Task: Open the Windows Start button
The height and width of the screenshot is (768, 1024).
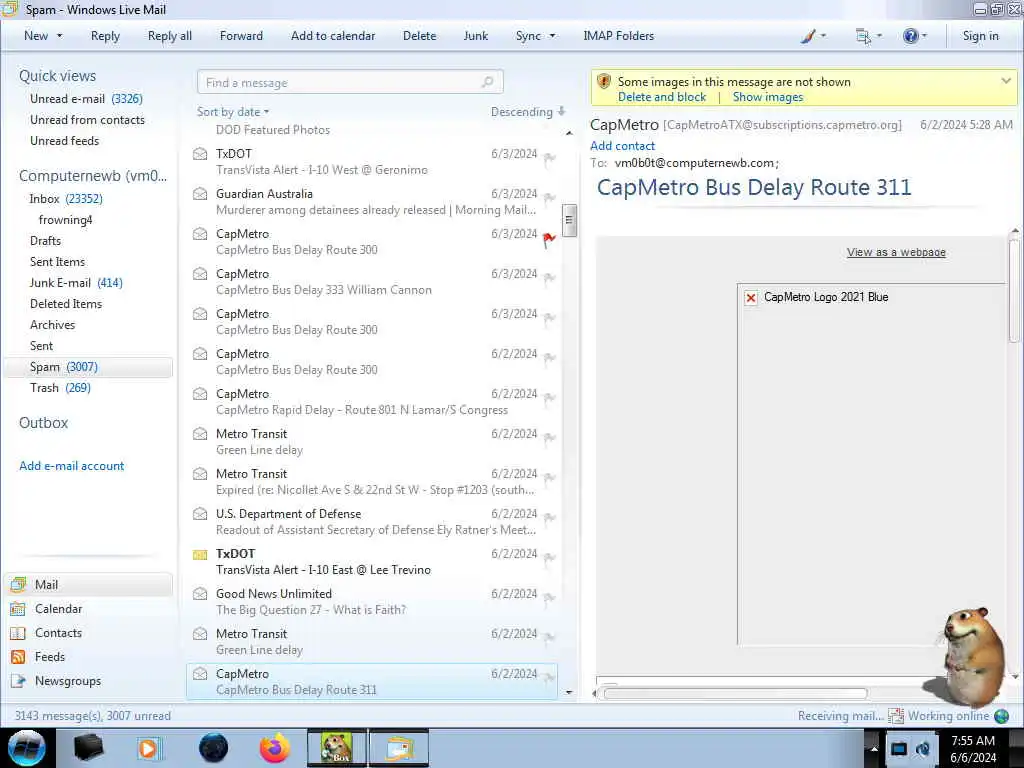Action: point(27,748)
